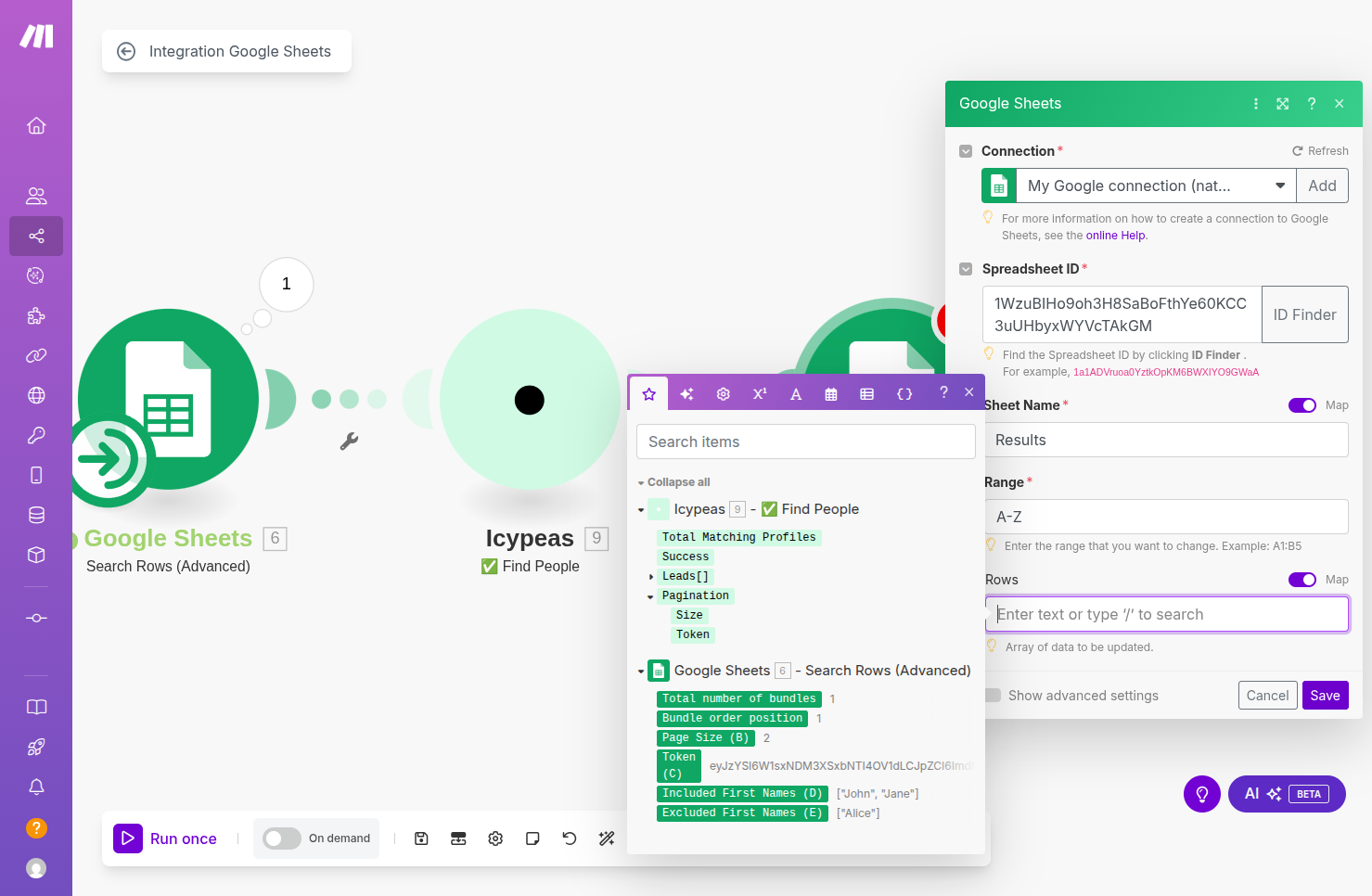Image resolution: width=1372 pixels, height=896 pixels.
Task: Click the Auto-align magic wand icon
Action: click(x=607, y=838)
